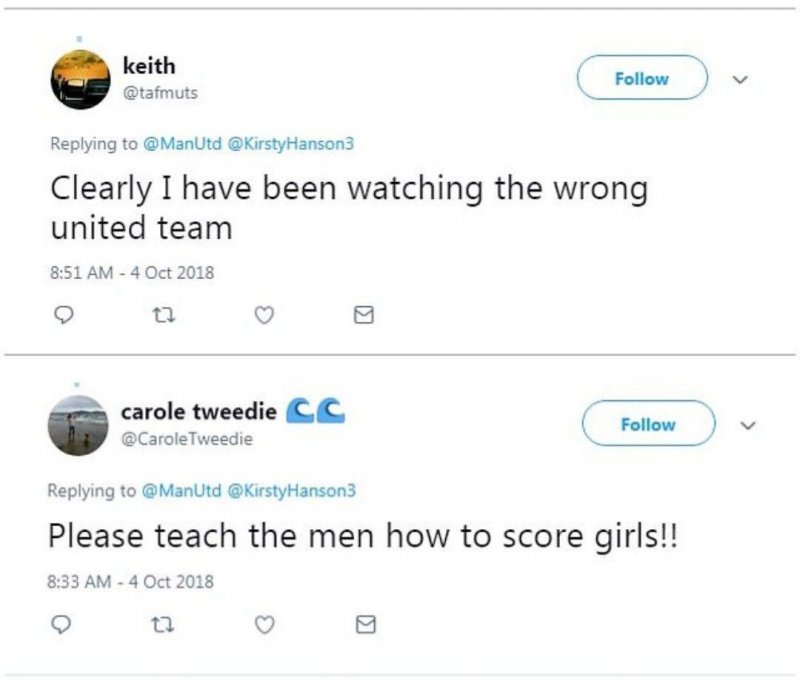Send keith's tweet via direct message
The width and height of the screenshot is (800, 694).
(x=365, y=316)
